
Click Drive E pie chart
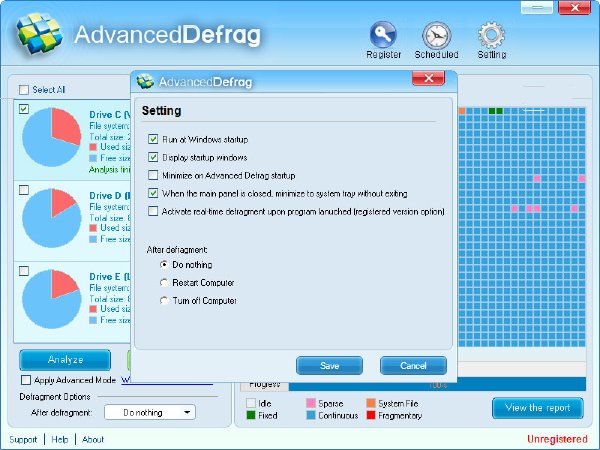[52, 299]
